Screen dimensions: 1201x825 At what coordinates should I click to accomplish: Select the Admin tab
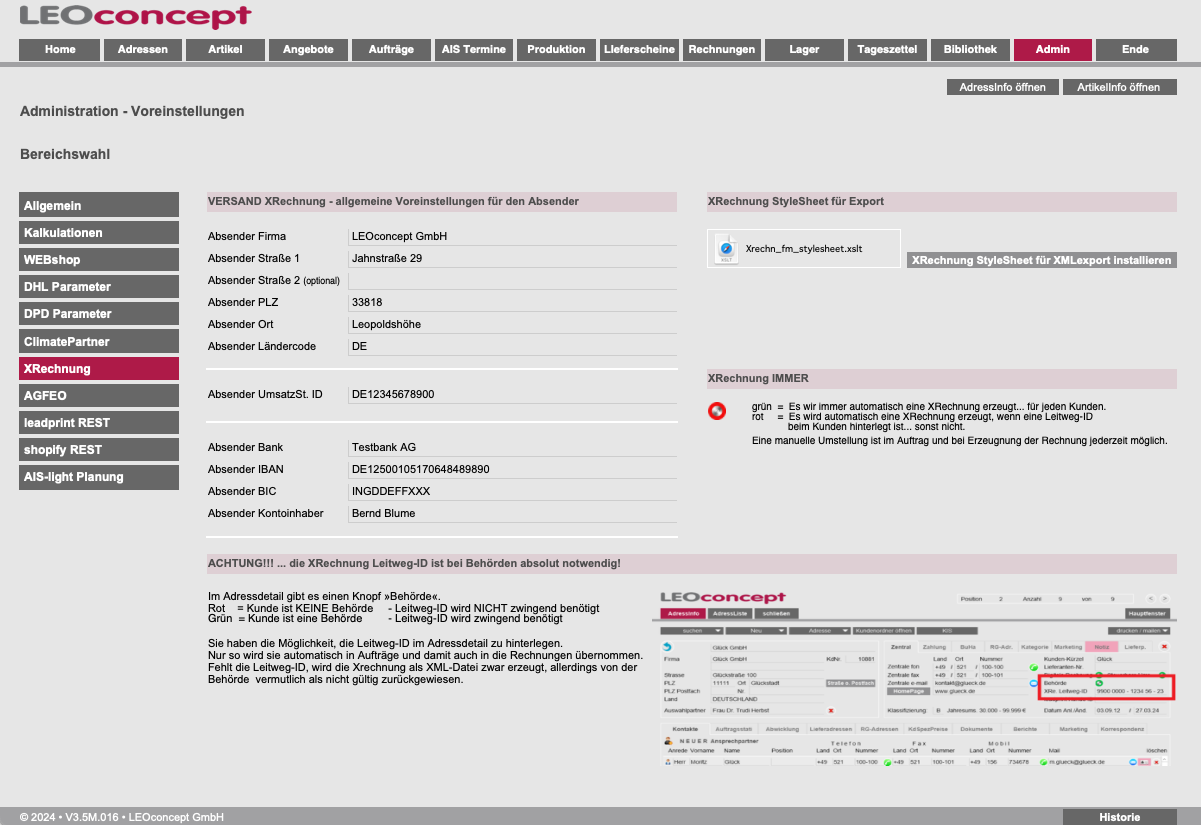(1053, 49)
